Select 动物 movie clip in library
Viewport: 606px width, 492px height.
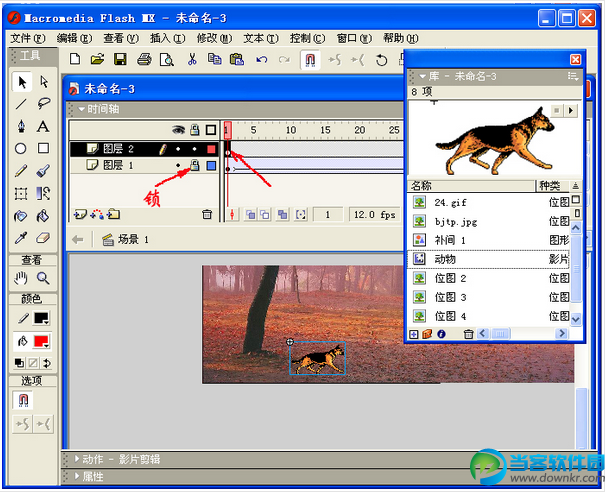[489, 259]
